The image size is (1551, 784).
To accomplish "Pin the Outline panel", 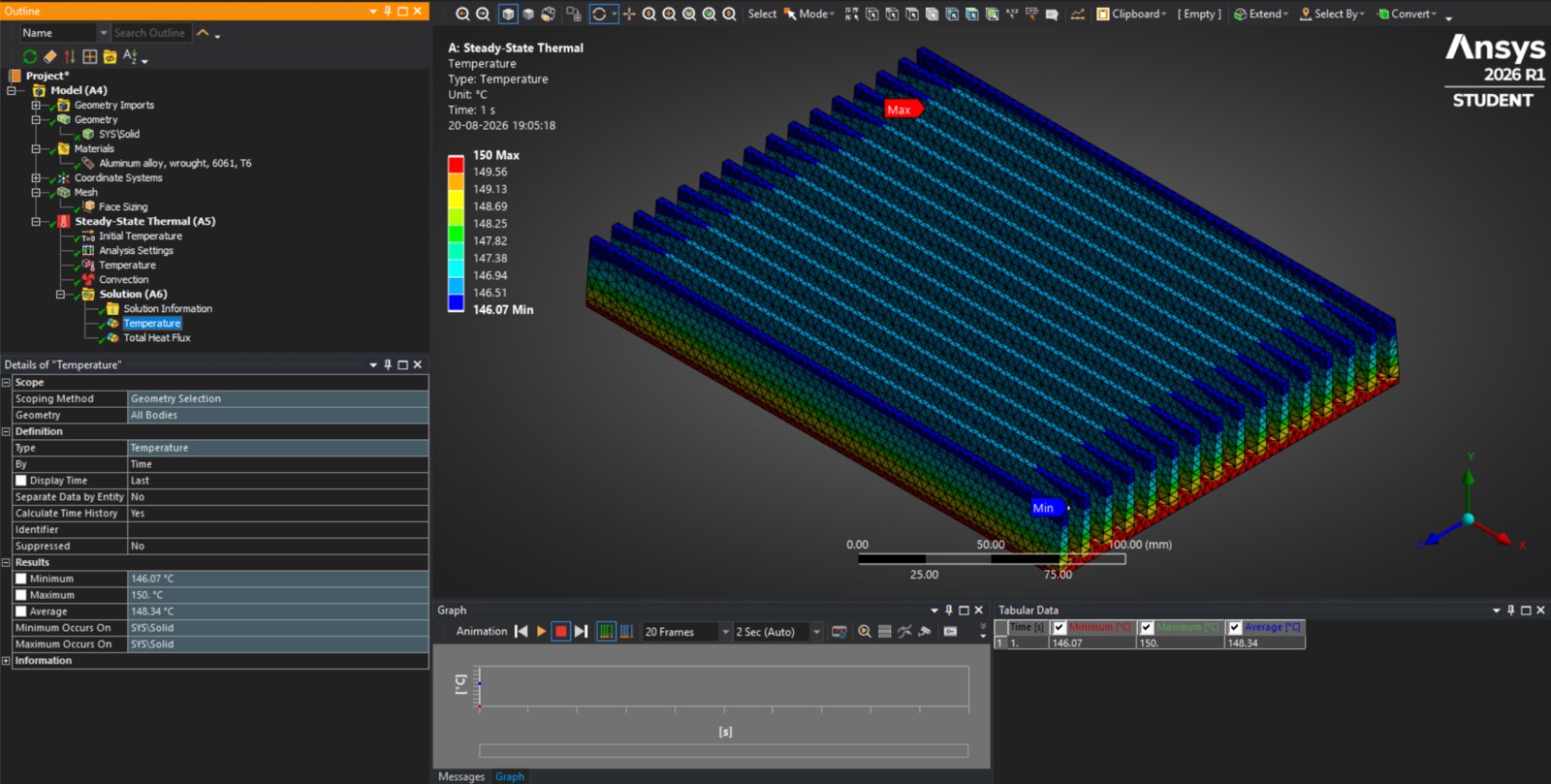I will pos(388,11).
